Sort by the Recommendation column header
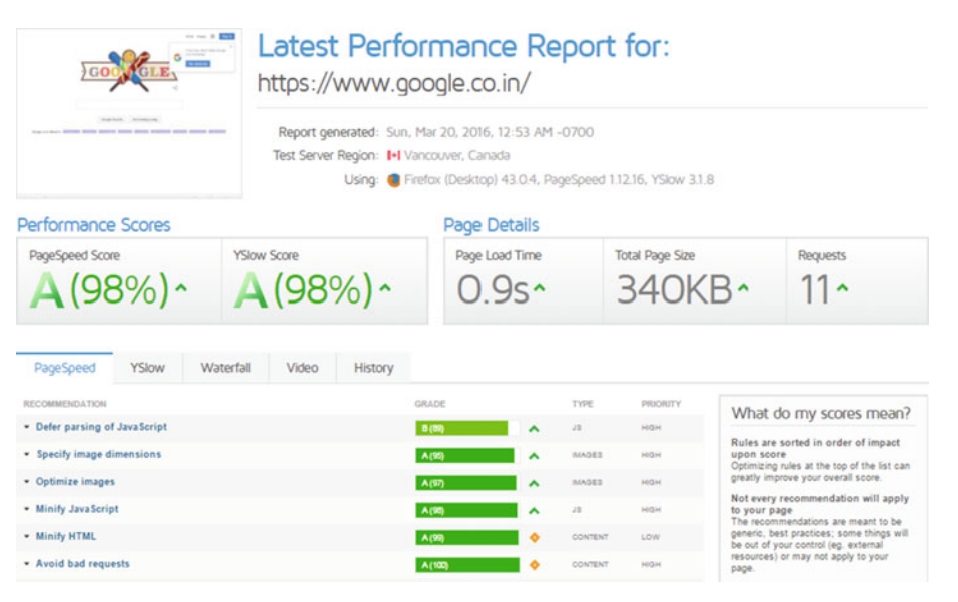Image resolution: width=958 pixels, height=602 pixels. coord(65,404)
